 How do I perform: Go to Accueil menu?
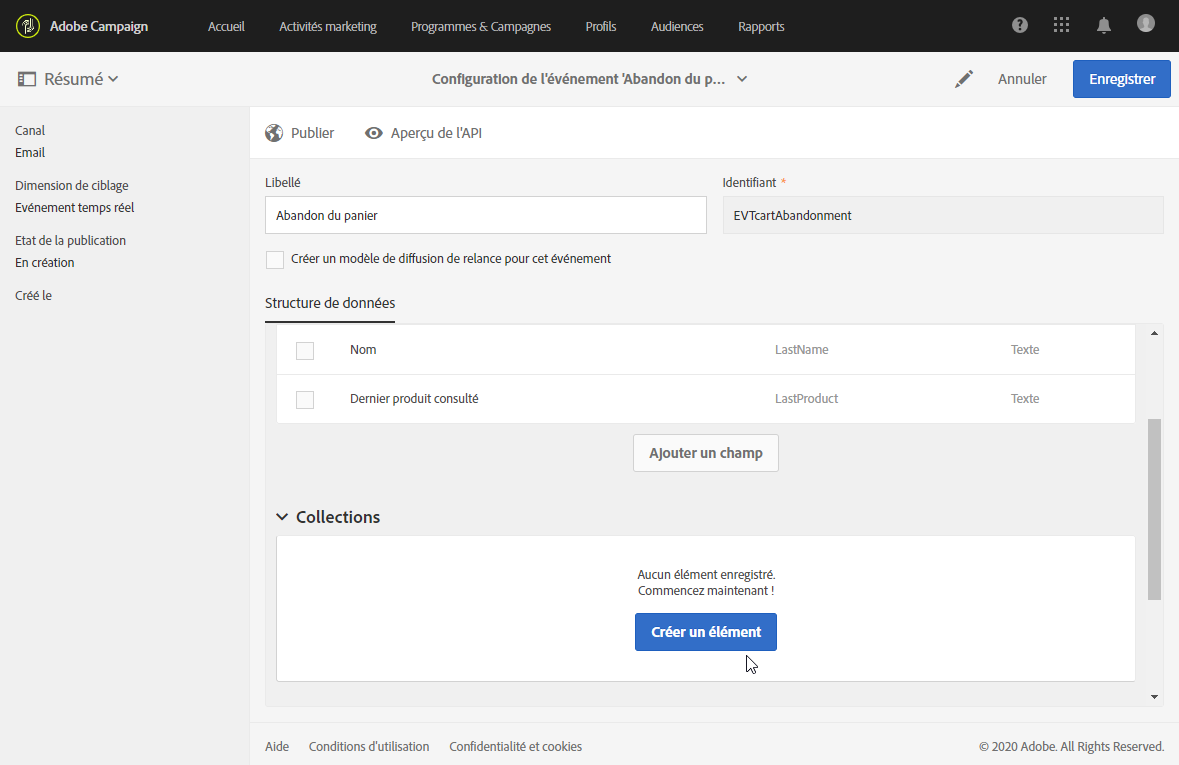pos(226,26)
